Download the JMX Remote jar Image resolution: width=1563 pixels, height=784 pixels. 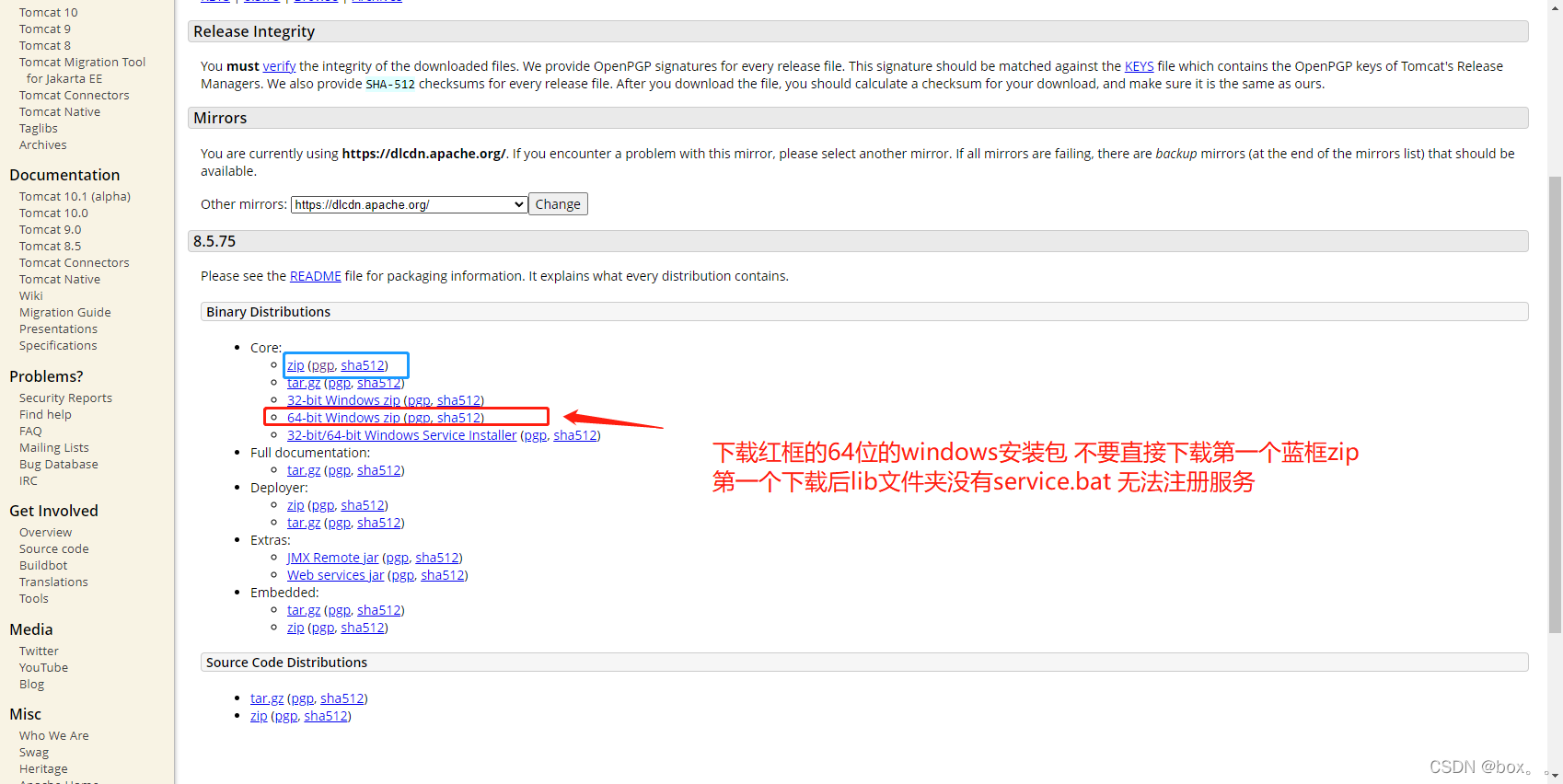(332, 558)
